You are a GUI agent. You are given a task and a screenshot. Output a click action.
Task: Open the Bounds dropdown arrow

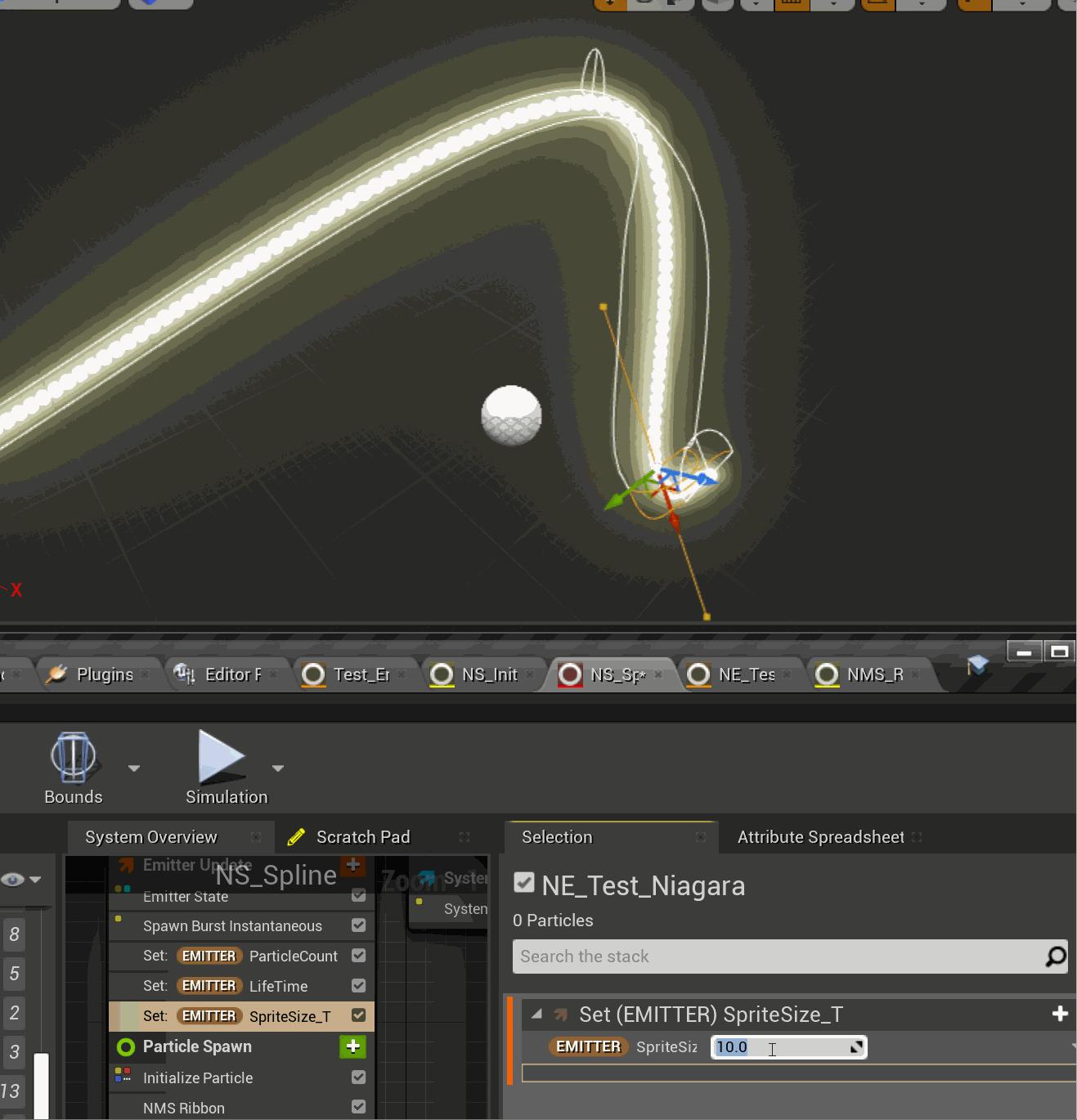click(x=133, y=768)
